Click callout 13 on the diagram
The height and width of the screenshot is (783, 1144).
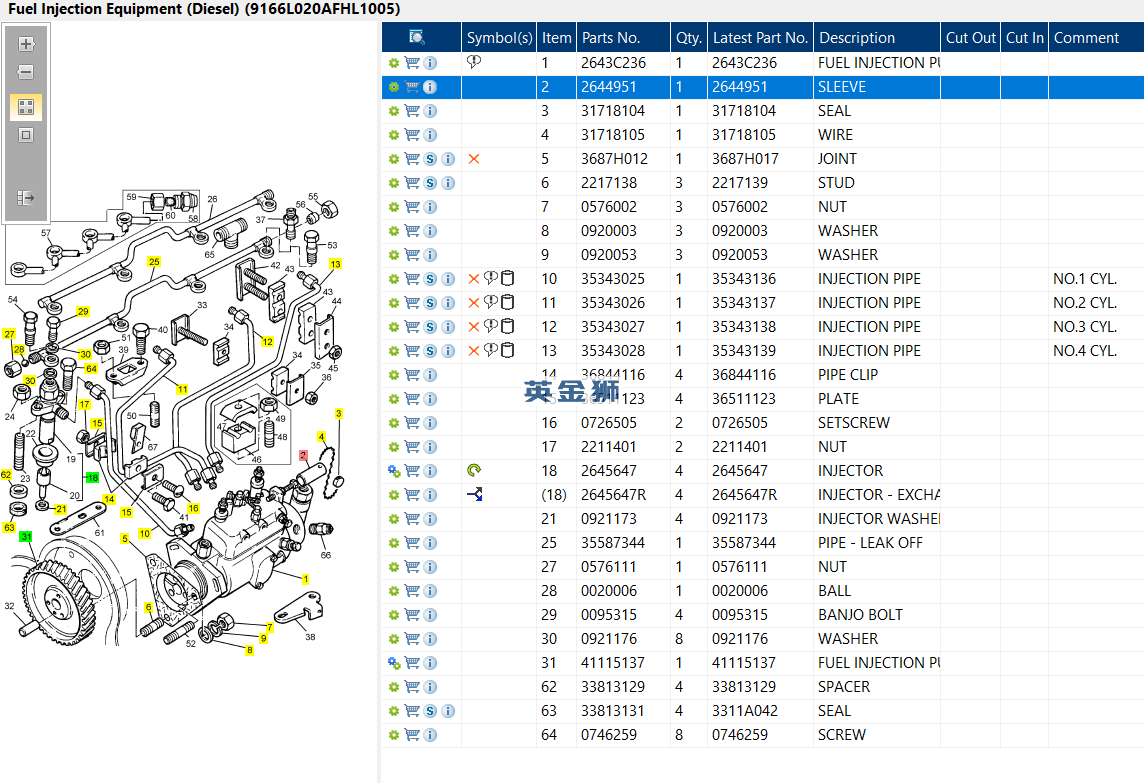(x=335, y=264)
